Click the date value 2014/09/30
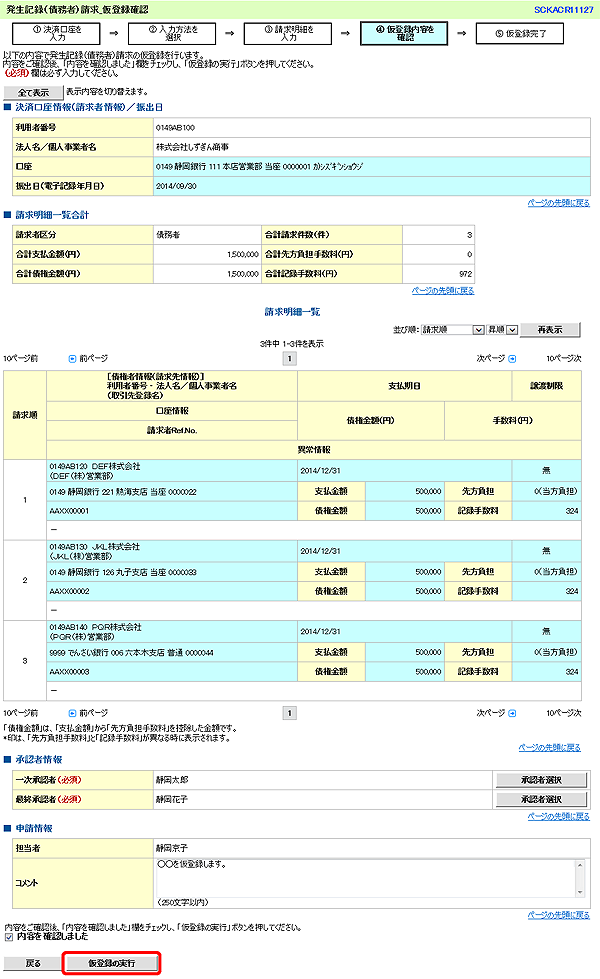 pos(176,186)
